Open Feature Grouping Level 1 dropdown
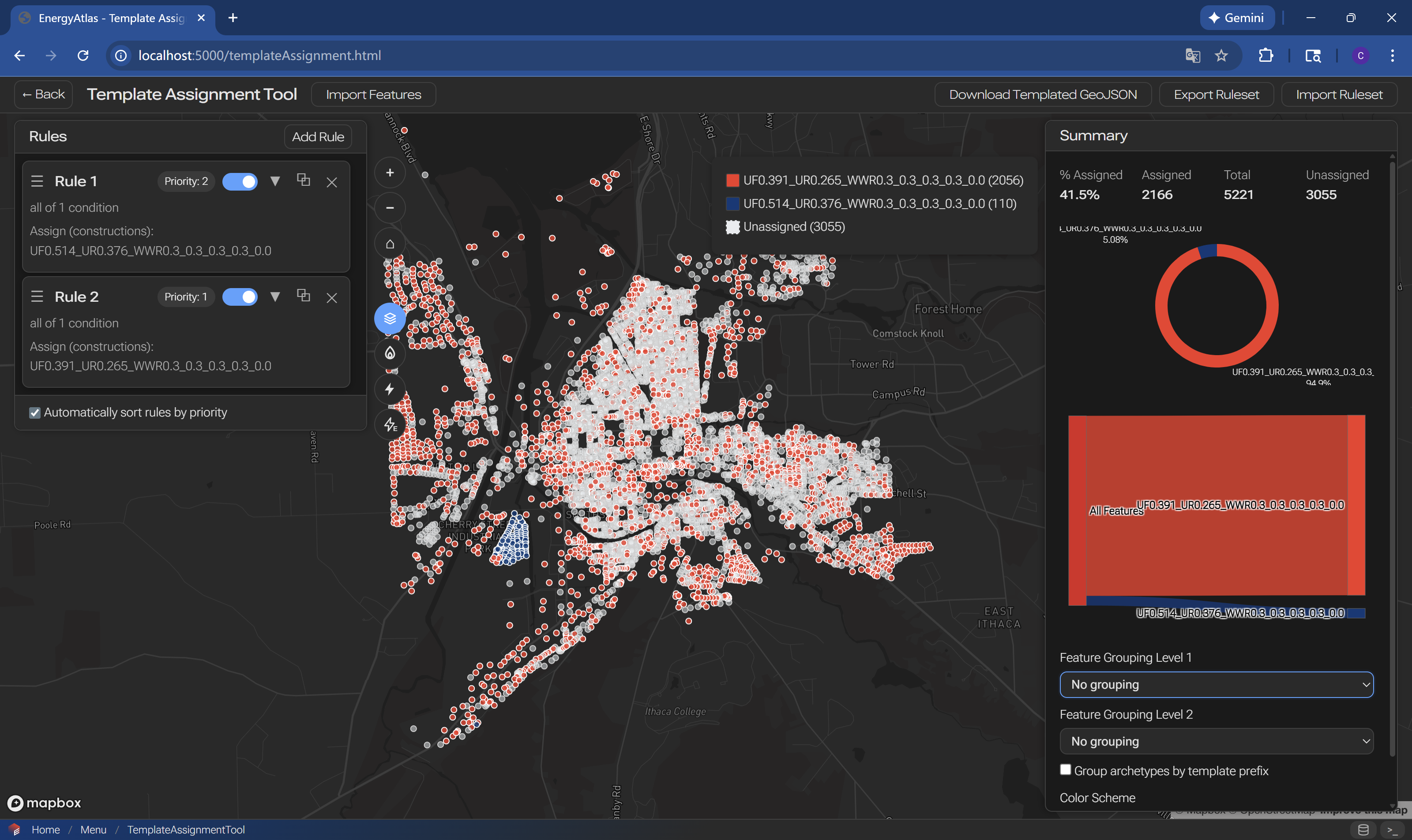 pos(1216,685)
